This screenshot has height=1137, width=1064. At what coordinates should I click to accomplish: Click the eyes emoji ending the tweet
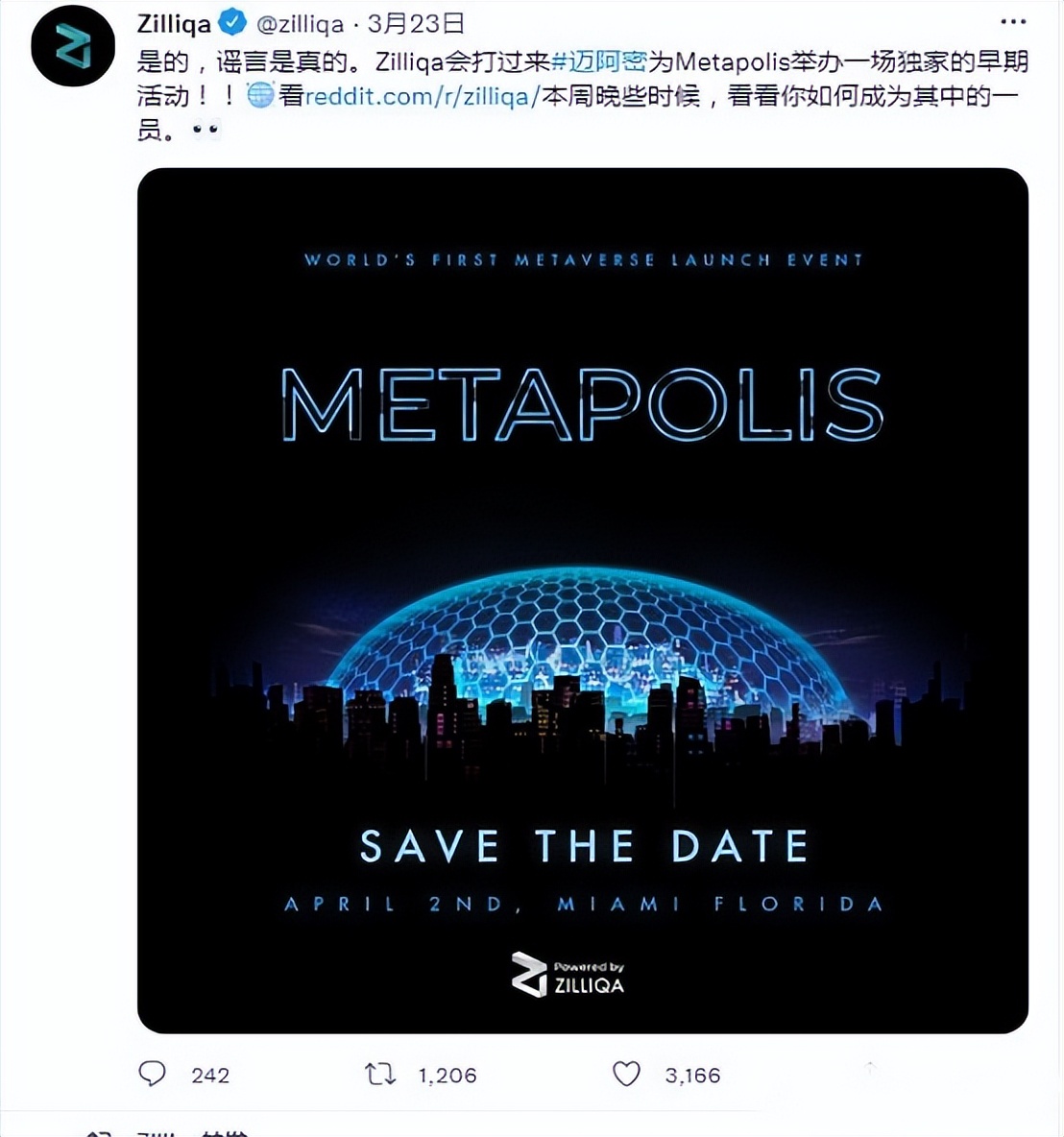206,130
